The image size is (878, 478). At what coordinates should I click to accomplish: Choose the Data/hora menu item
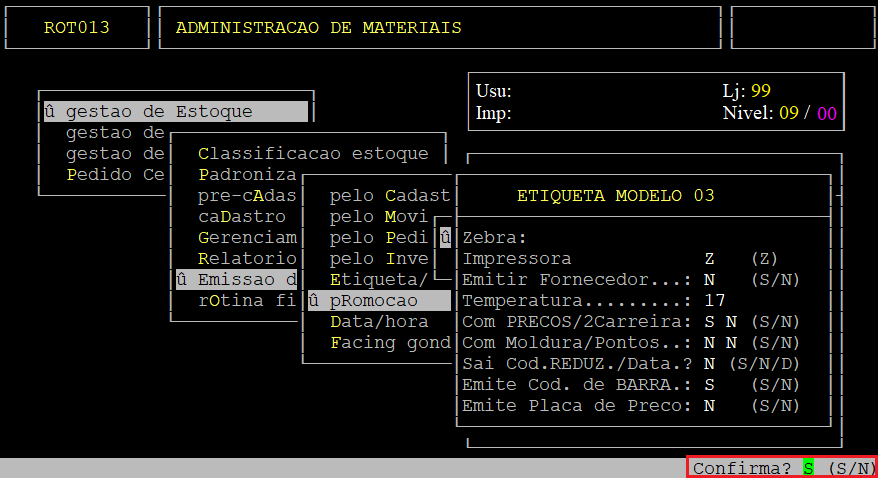(379, 321)
